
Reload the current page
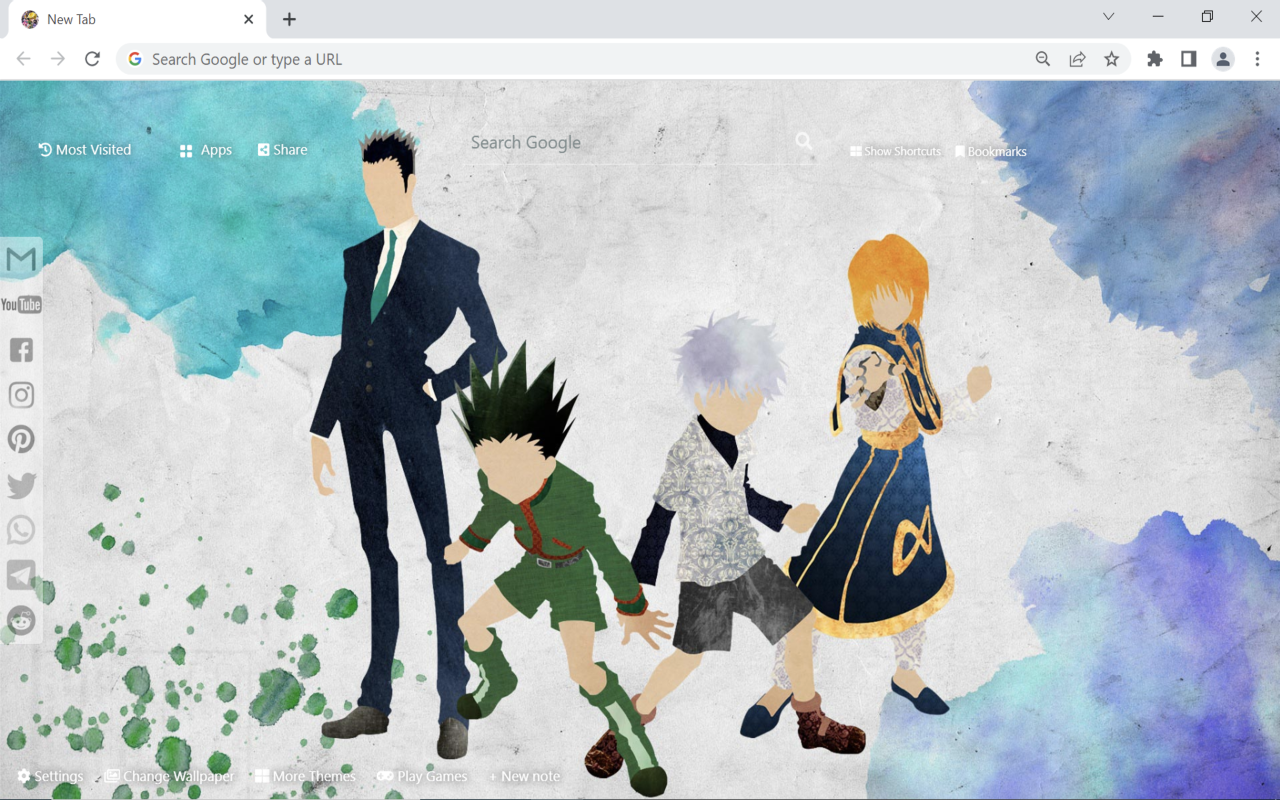tap(92, 59)
